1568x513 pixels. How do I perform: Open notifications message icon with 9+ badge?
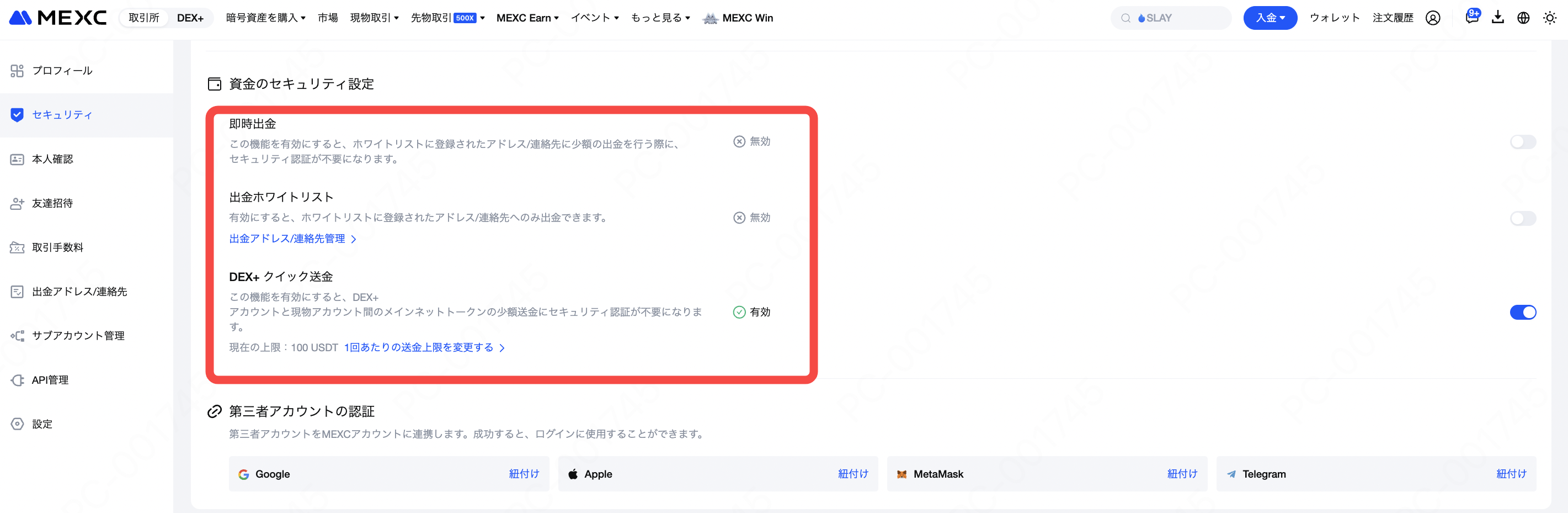[1471, 18]
